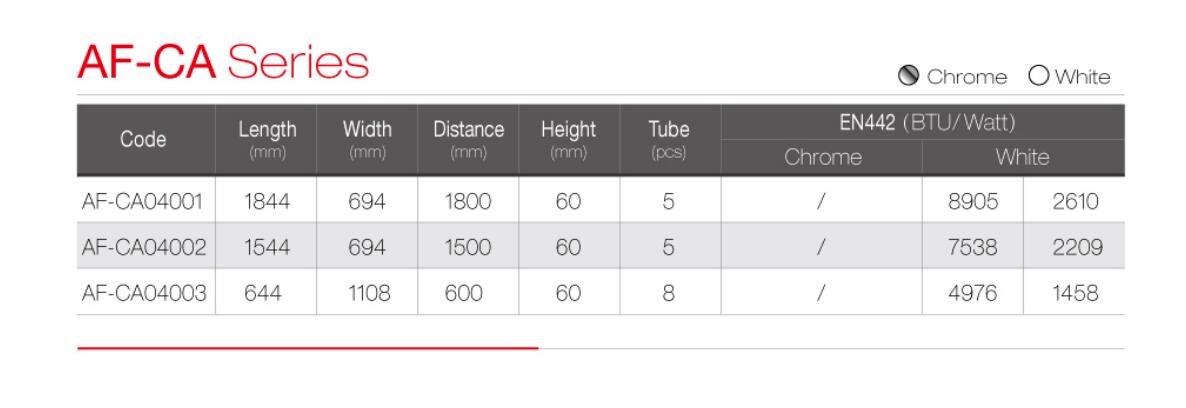
Task: Select the Chrome legend label
Action: tap(967, 76)
